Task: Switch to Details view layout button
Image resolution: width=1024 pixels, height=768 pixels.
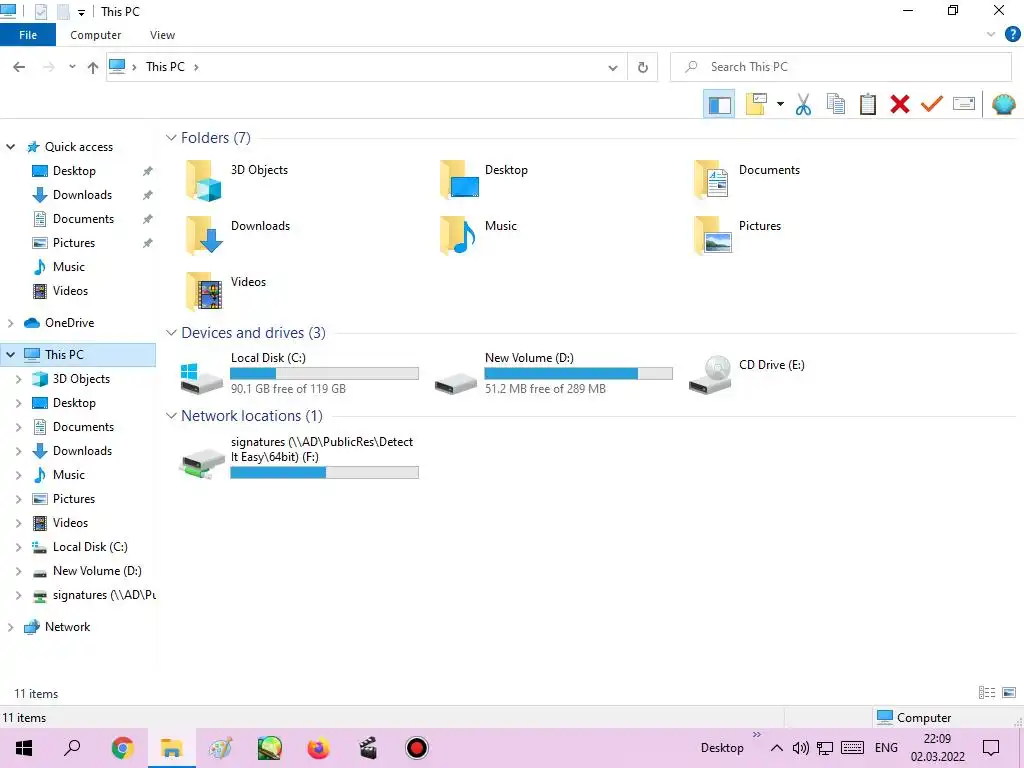Action: click(x=987, y=693)
